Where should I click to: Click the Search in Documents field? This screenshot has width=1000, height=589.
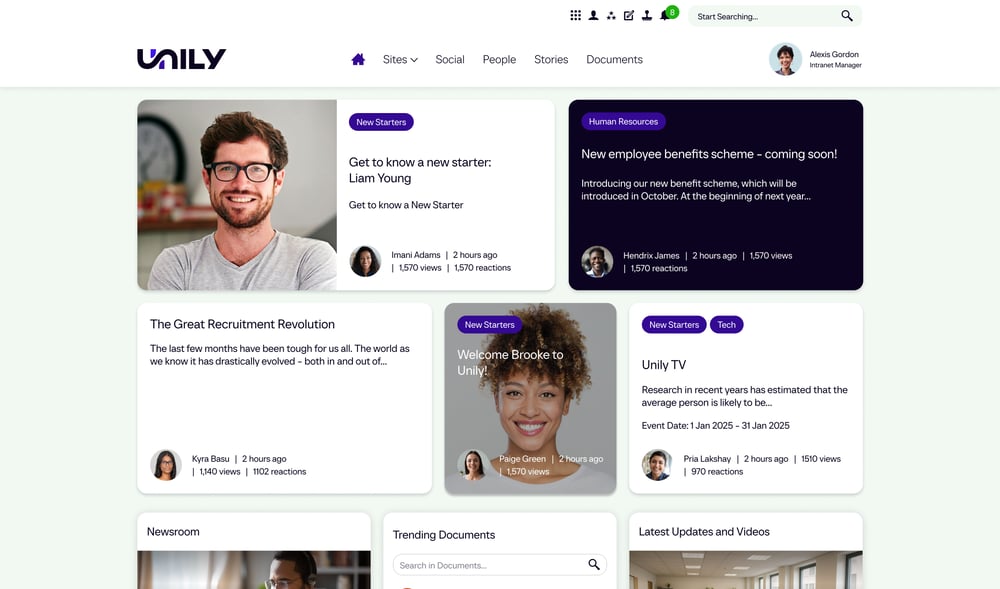pos(499,565)
